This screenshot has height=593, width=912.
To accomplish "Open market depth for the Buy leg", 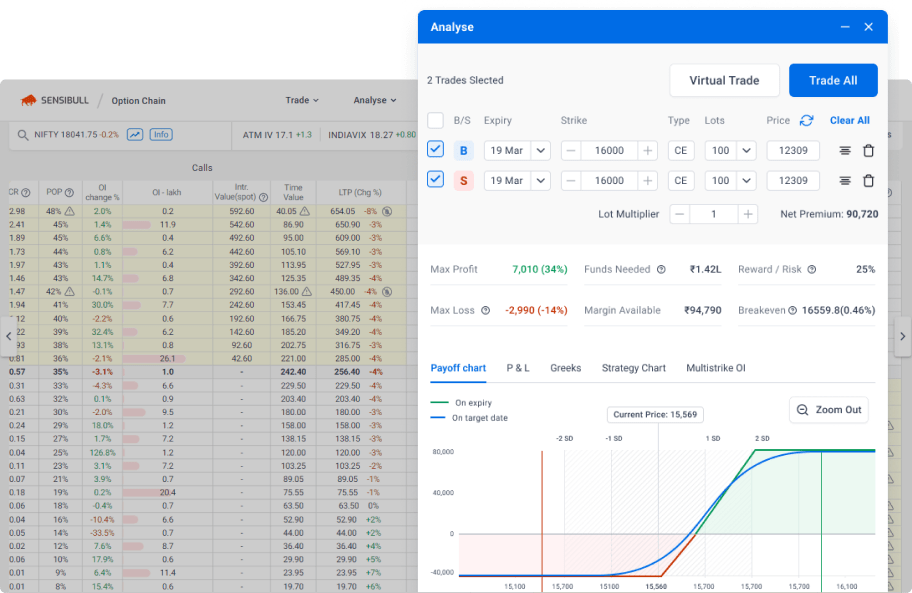I will [843, 150].
